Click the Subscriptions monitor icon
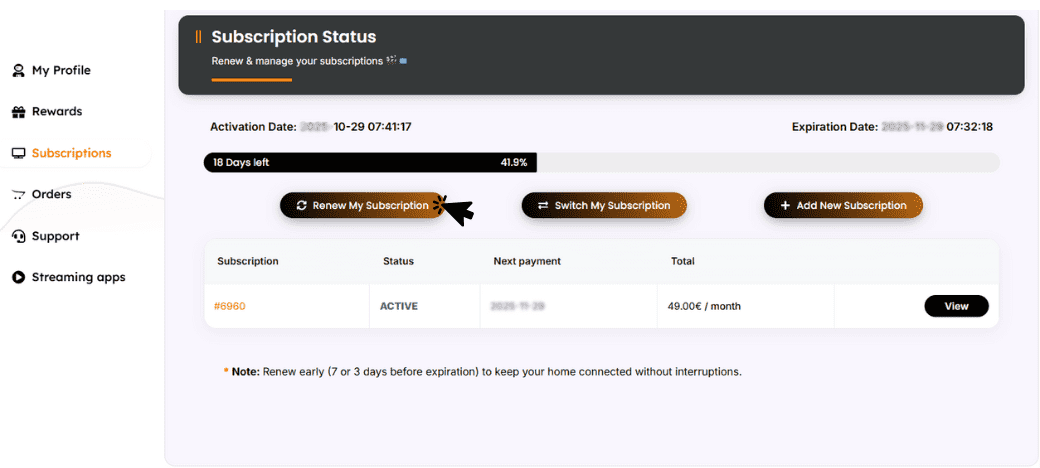The height and width of the screenshot is (468, 1040). [18, 154]
